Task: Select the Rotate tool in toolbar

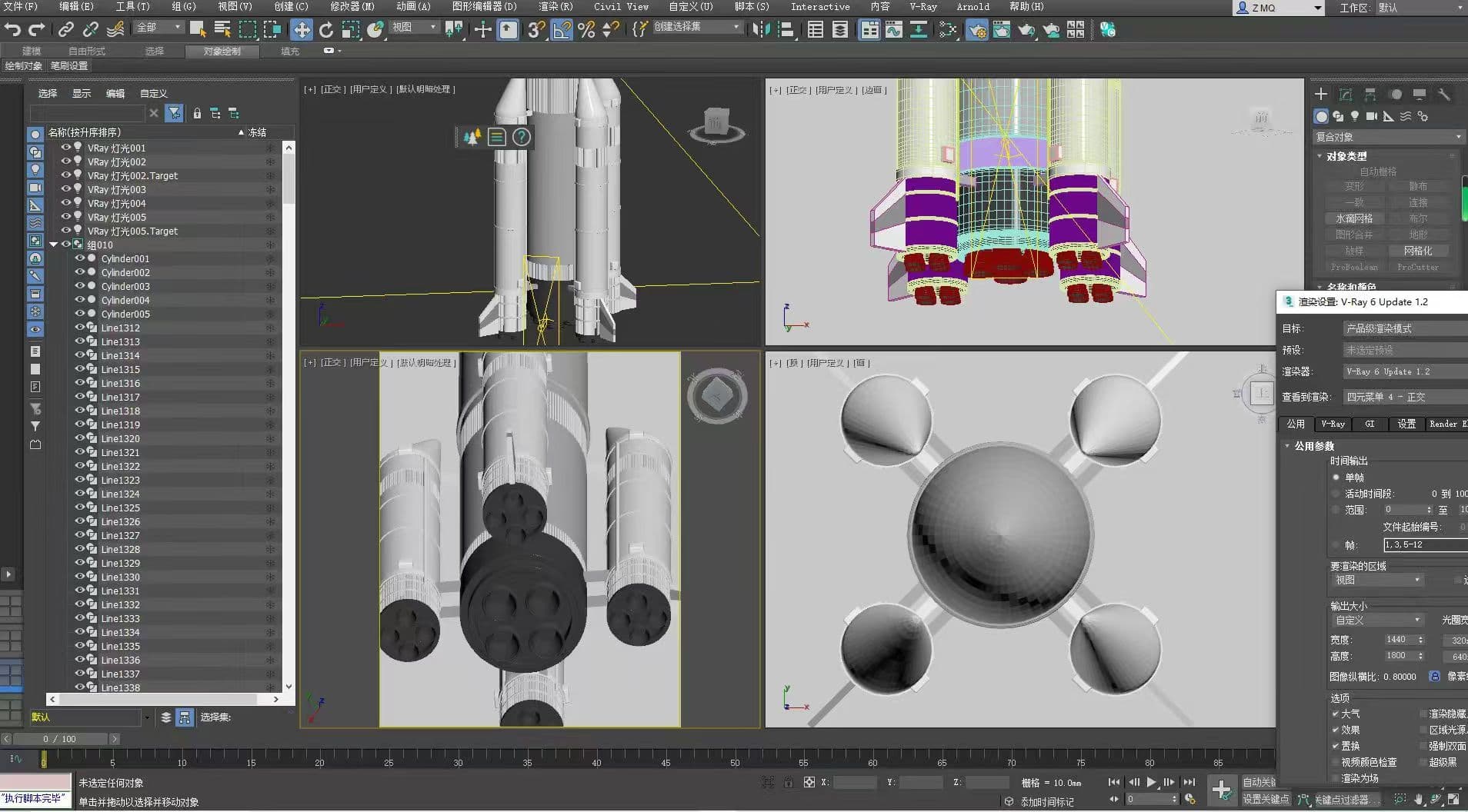Action: (x=326, y=30)
